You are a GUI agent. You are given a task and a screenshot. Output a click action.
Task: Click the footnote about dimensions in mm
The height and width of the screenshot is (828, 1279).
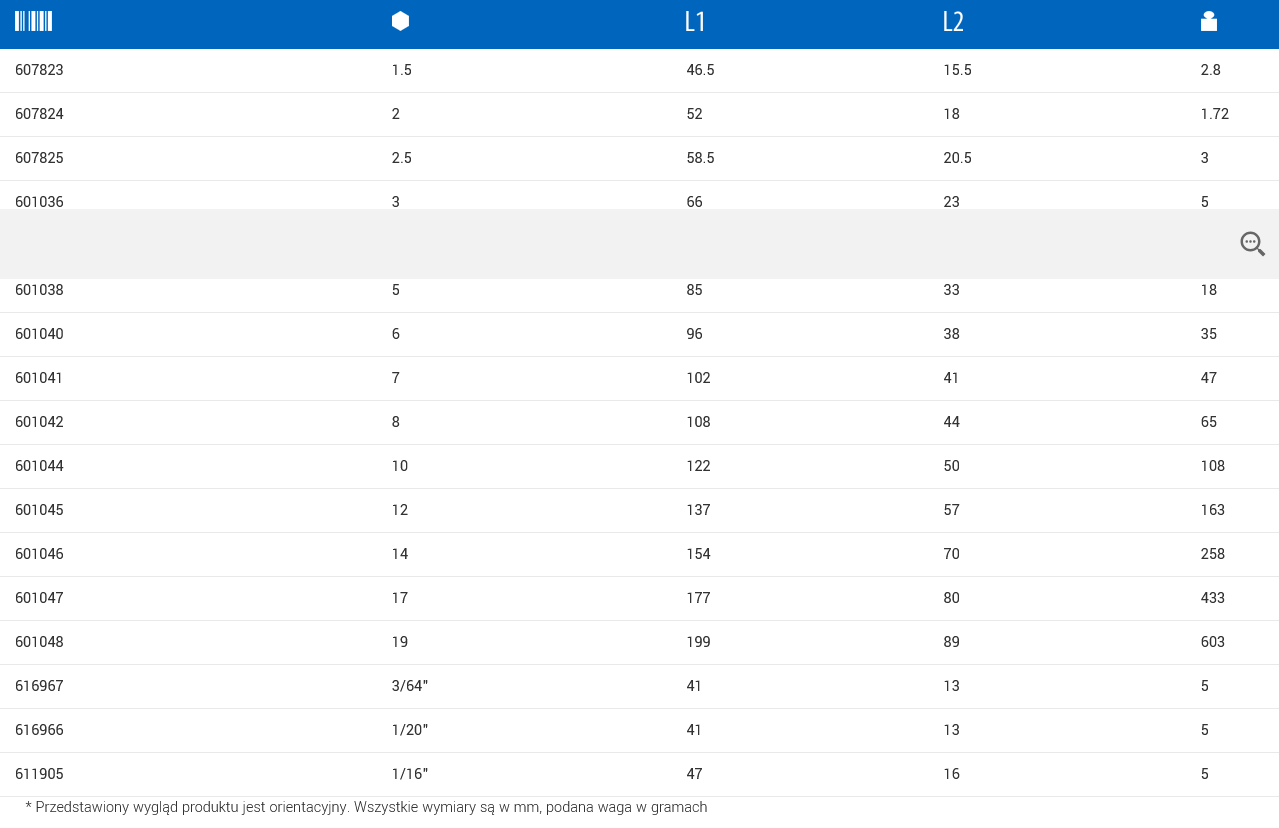tap(366, 807)
